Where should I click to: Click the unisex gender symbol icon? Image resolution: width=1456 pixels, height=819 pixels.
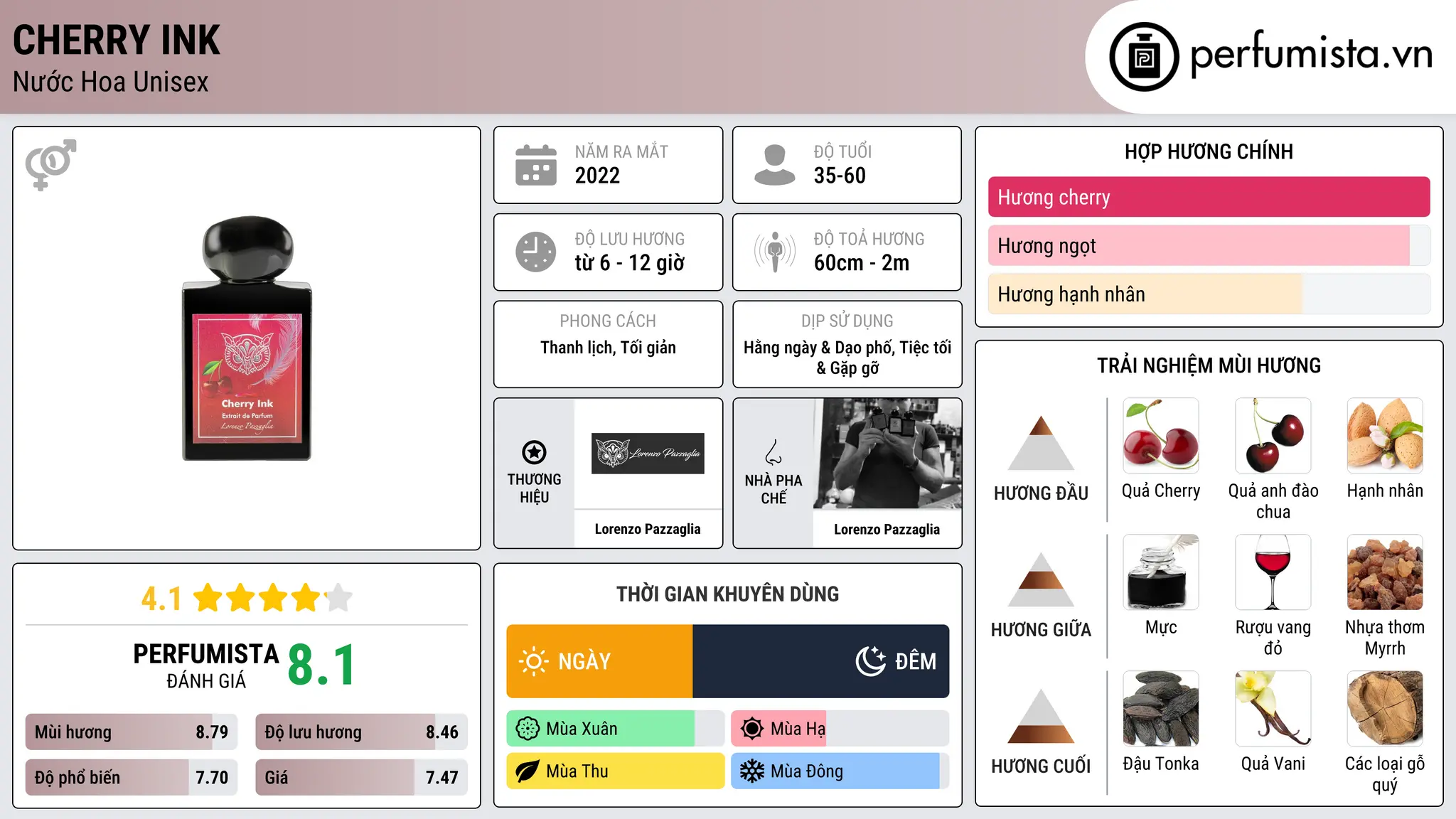pyautogui.click(x=50, y=165)
